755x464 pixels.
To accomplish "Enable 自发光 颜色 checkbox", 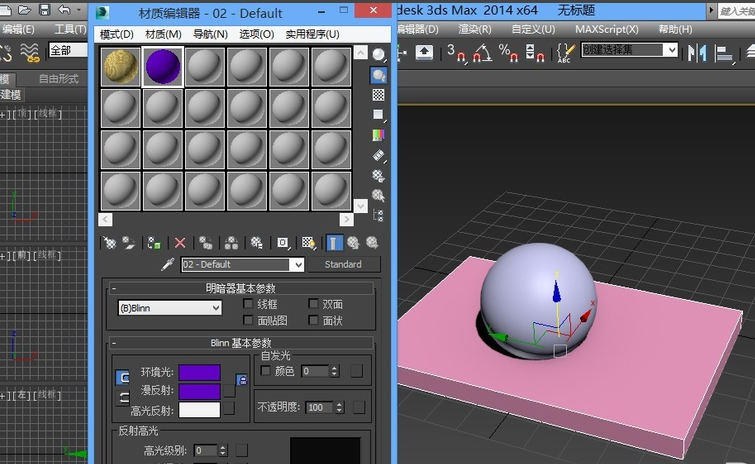I will click(x=265, y=371).
